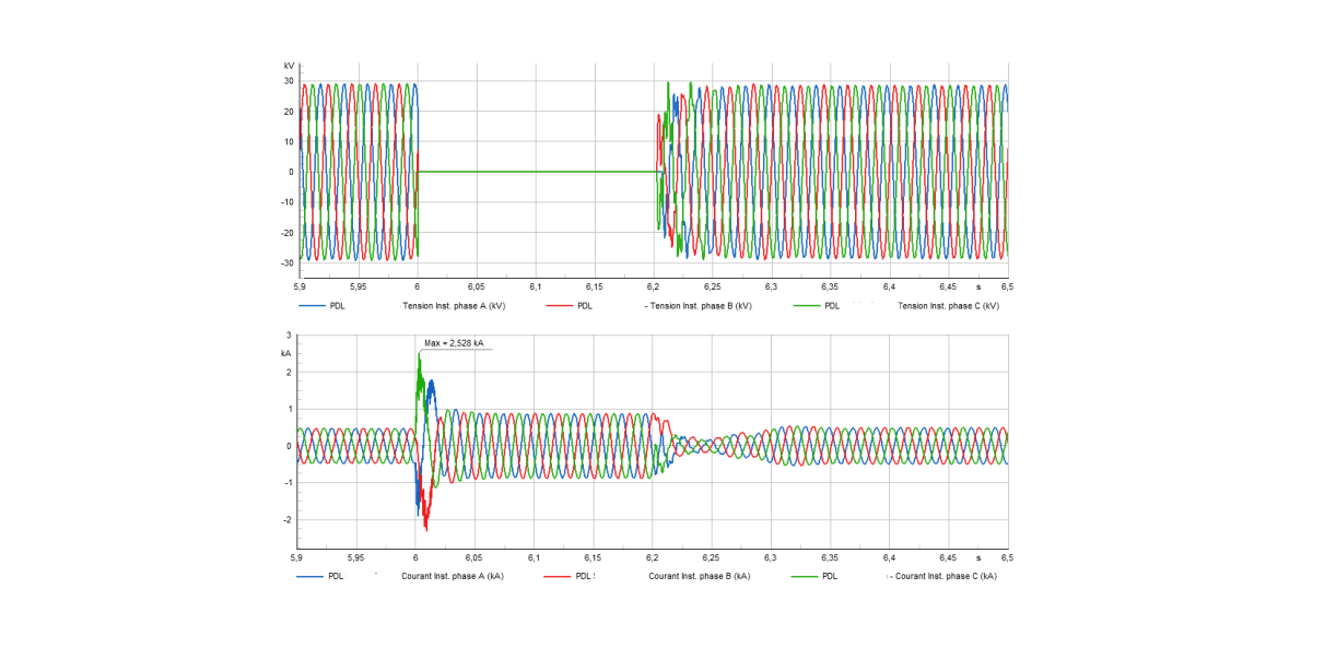Click the blue line swatch for Courant phase A
1328x654 pixels.
311,577
